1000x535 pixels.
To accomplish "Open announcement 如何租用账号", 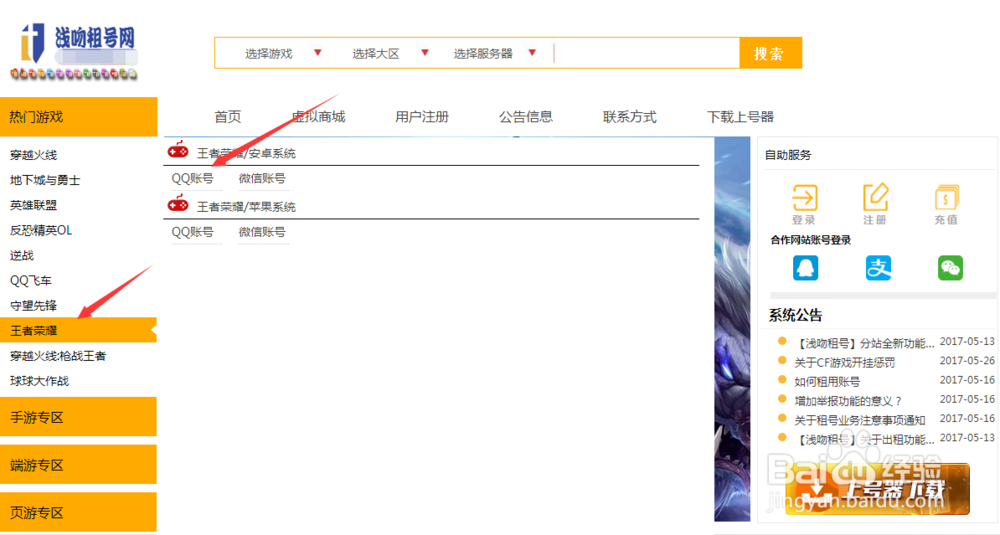I will click(x=827, y=381).
